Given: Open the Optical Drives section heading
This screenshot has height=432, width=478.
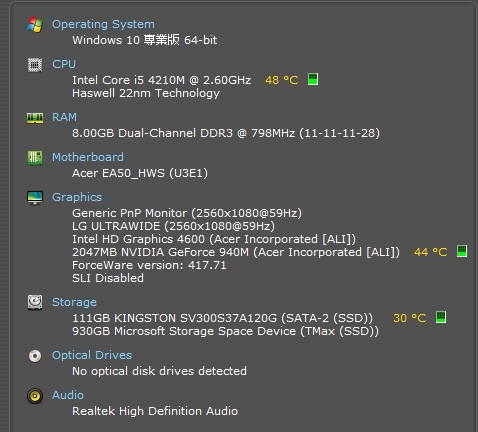Looking at the screenshot, I should 92,355.
